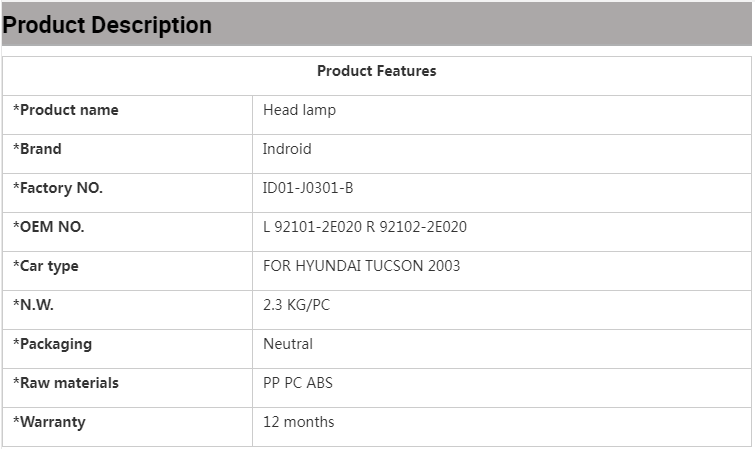Click the *Car type label
Image resolution: width=755 pixels, height=449 pixels.
pyautogui.click(x=46, y=266)
